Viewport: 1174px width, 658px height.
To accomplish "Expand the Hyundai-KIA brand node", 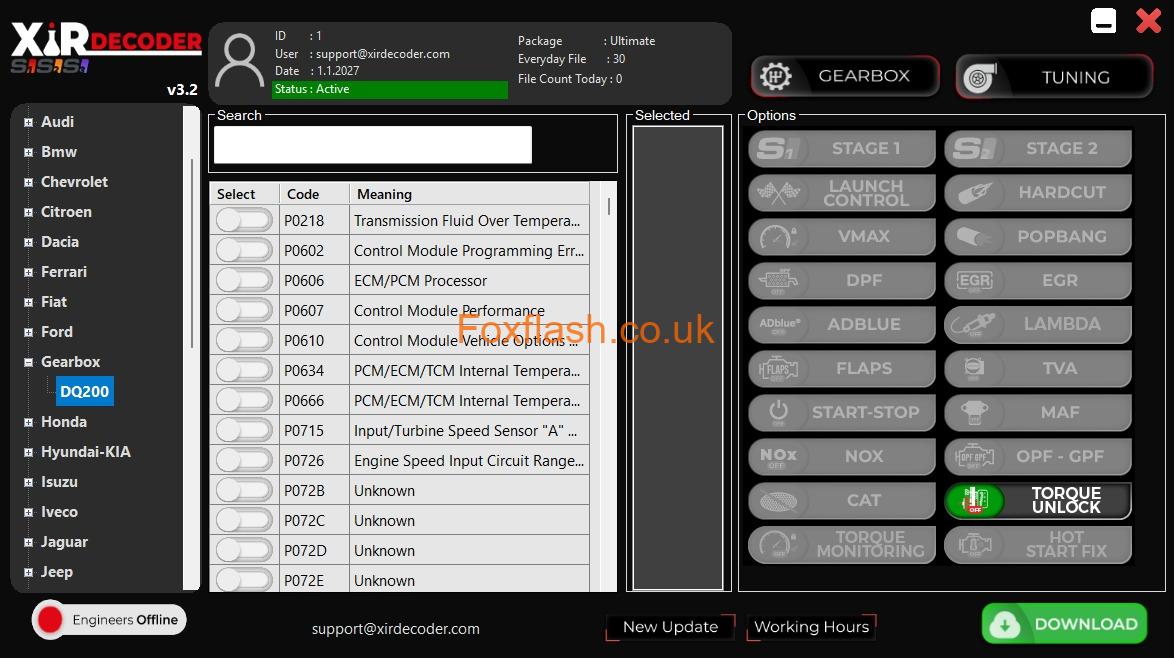I will (29, 452).
